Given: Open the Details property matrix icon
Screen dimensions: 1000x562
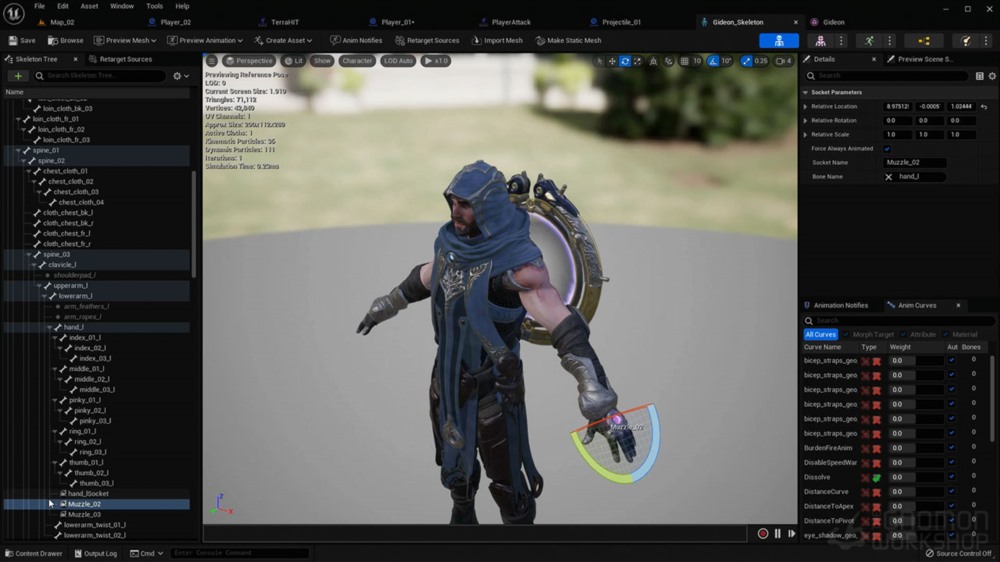Looking at the screenshot, I should coord(979,76).
